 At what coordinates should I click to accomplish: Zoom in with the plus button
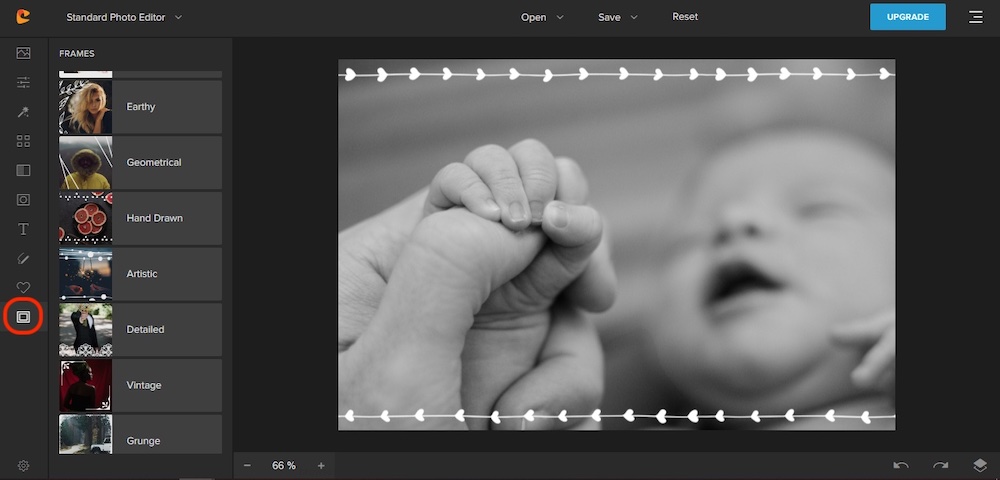pyautogui.click(x=321, y=465)
